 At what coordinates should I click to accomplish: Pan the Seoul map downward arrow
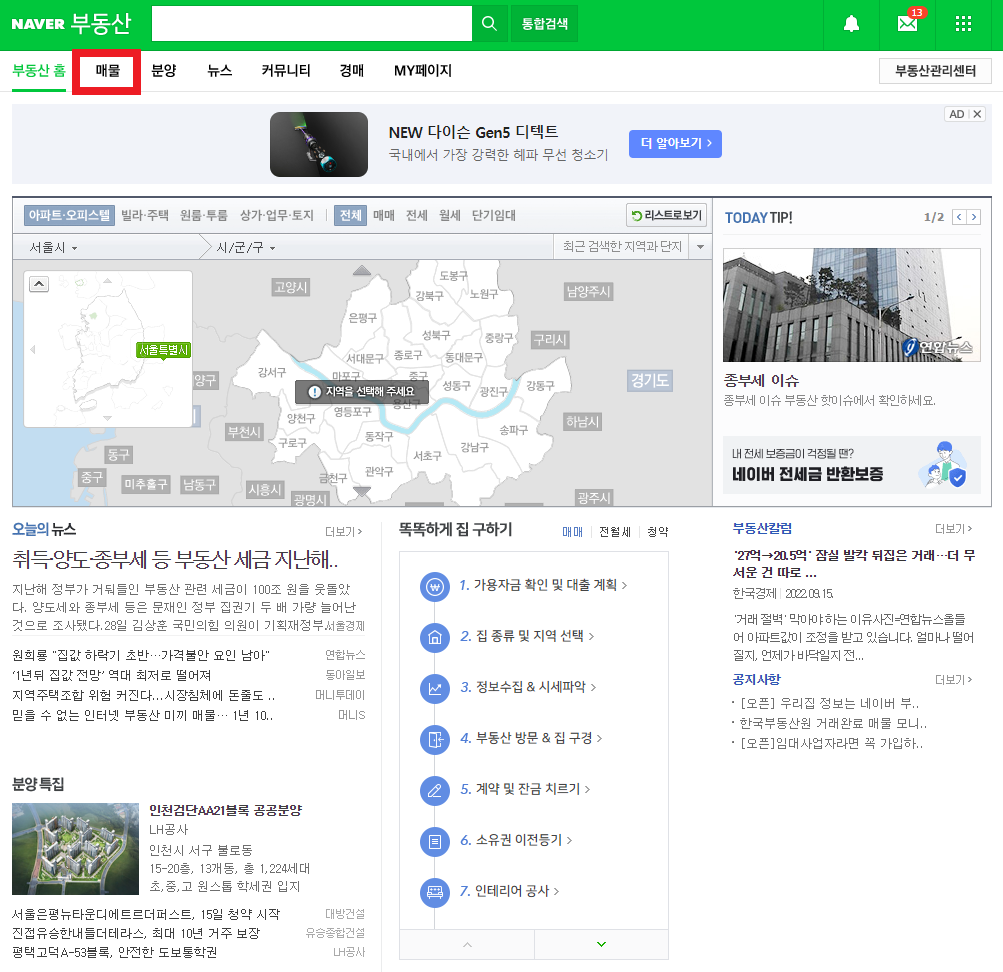(362, 492)
